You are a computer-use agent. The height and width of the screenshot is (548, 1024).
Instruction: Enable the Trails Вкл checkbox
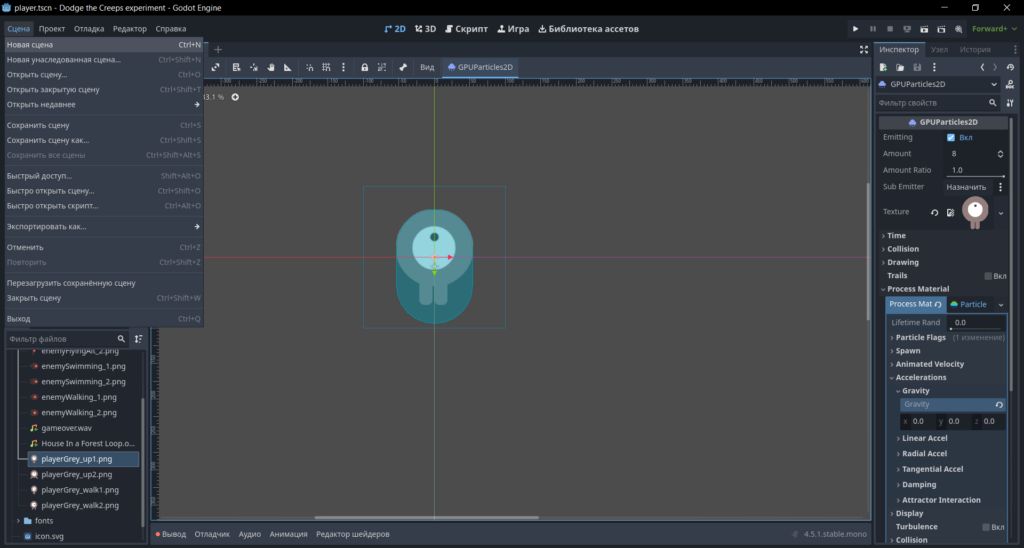(988, 276)
